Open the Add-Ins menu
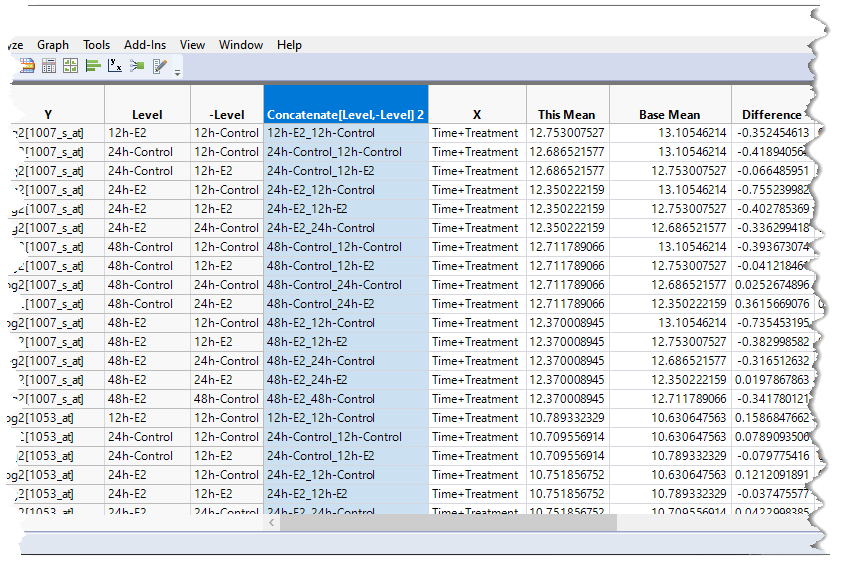The height and width of the screenshot is (561, 843). tap(145, 45)
